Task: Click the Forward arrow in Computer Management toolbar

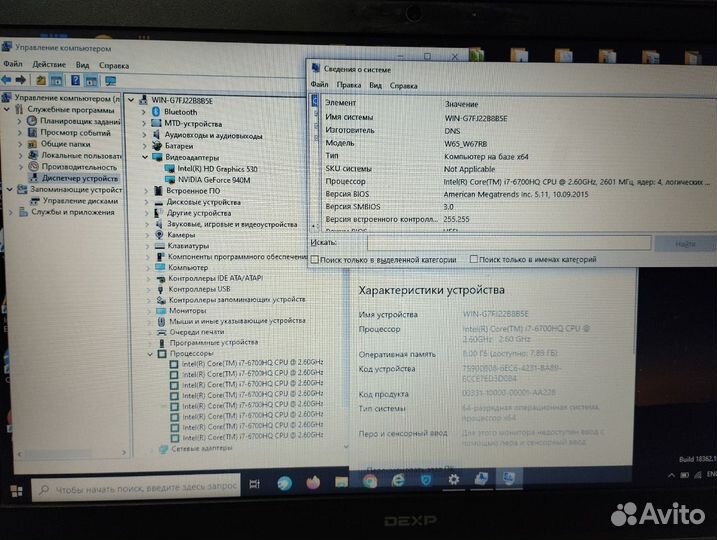Action: coord(21,80)
